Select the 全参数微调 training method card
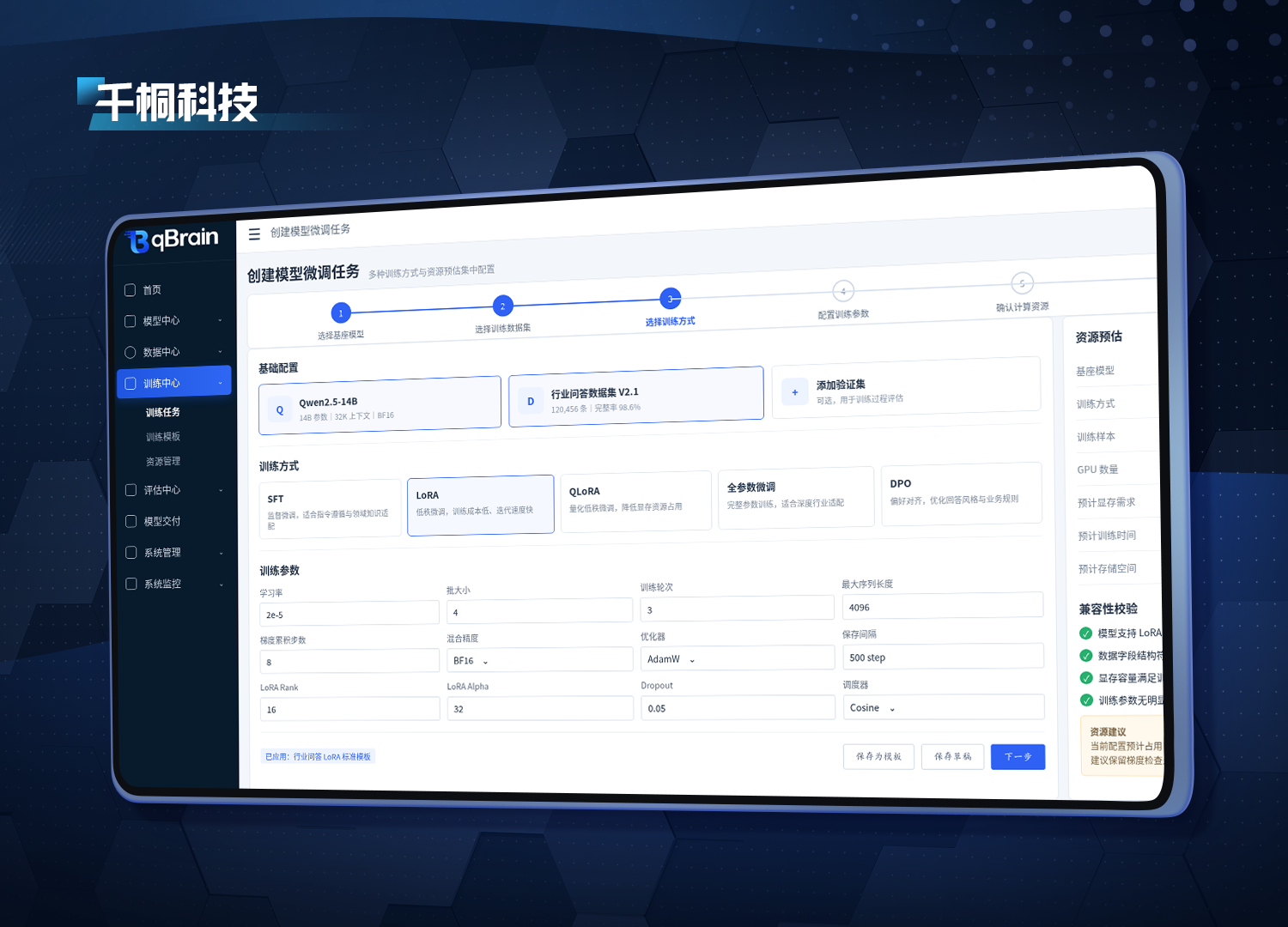 point(796,498)
